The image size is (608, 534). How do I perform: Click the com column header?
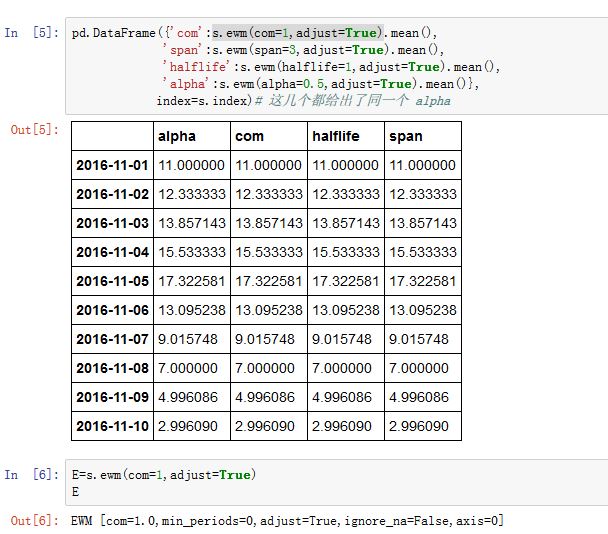tap(247, 136)
